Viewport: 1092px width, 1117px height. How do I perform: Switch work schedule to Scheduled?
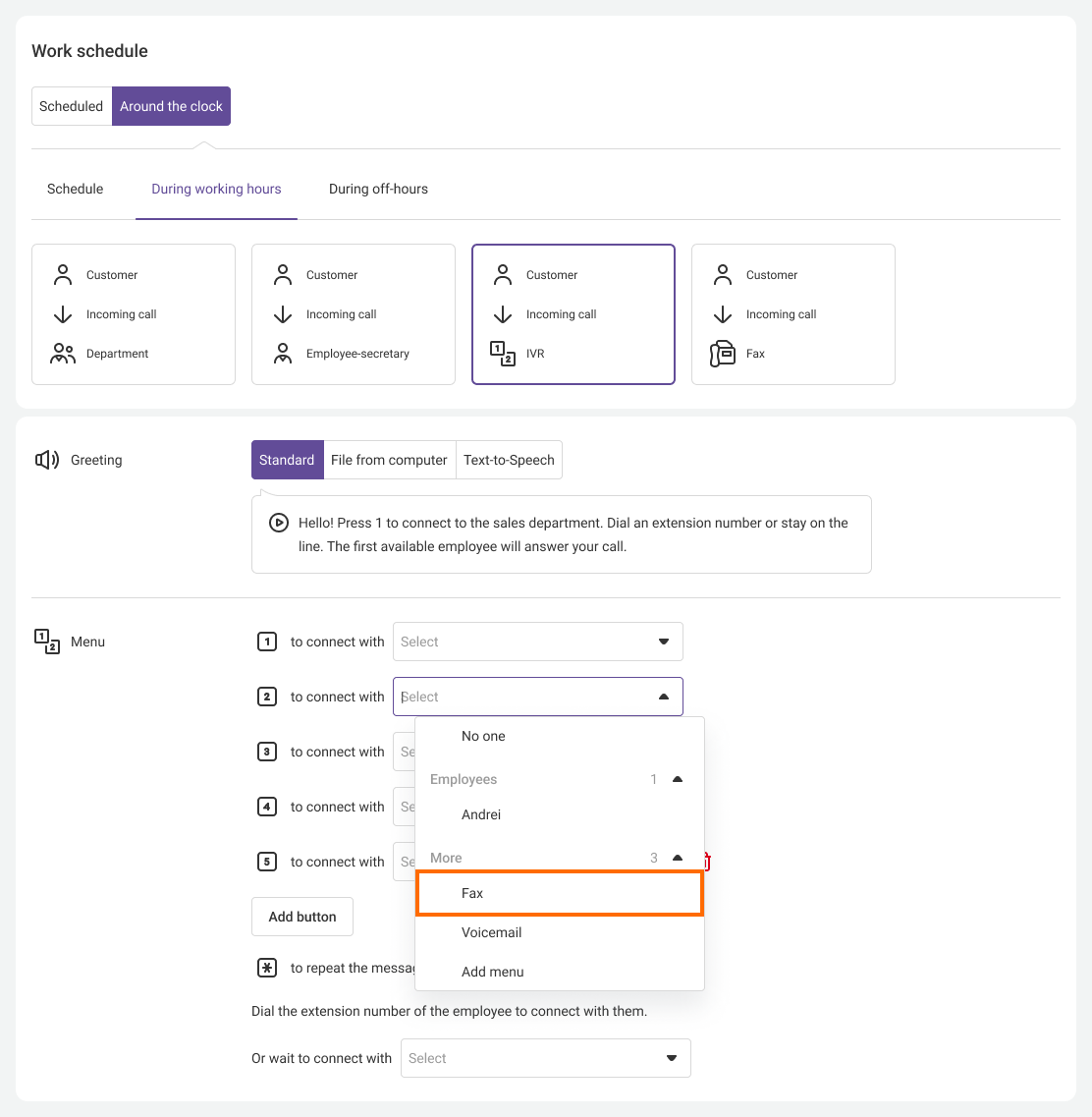(72, 106)
